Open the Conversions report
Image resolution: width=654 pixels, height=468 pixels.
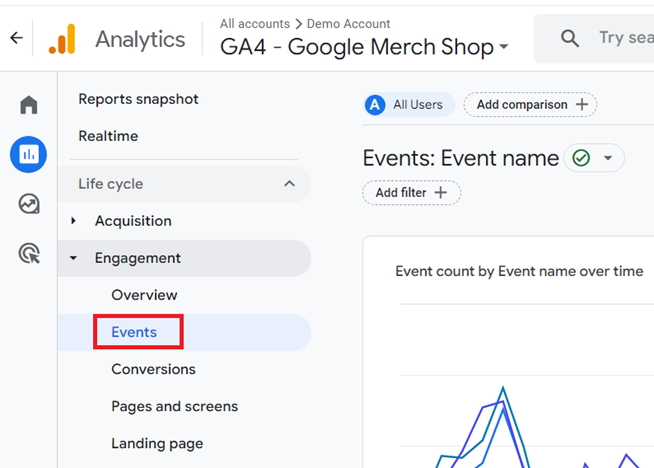(153, 369)
